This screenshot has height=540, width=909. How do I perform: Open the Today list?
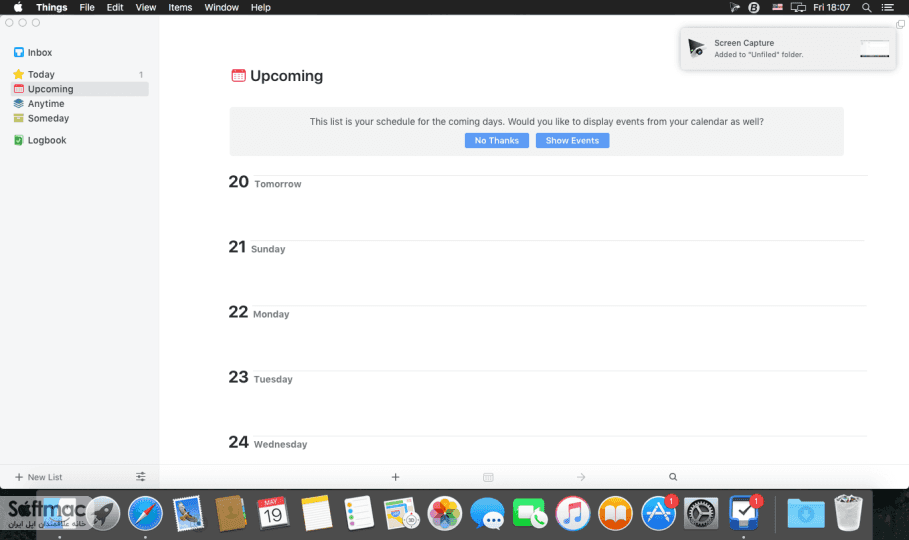tap(79, 74)
